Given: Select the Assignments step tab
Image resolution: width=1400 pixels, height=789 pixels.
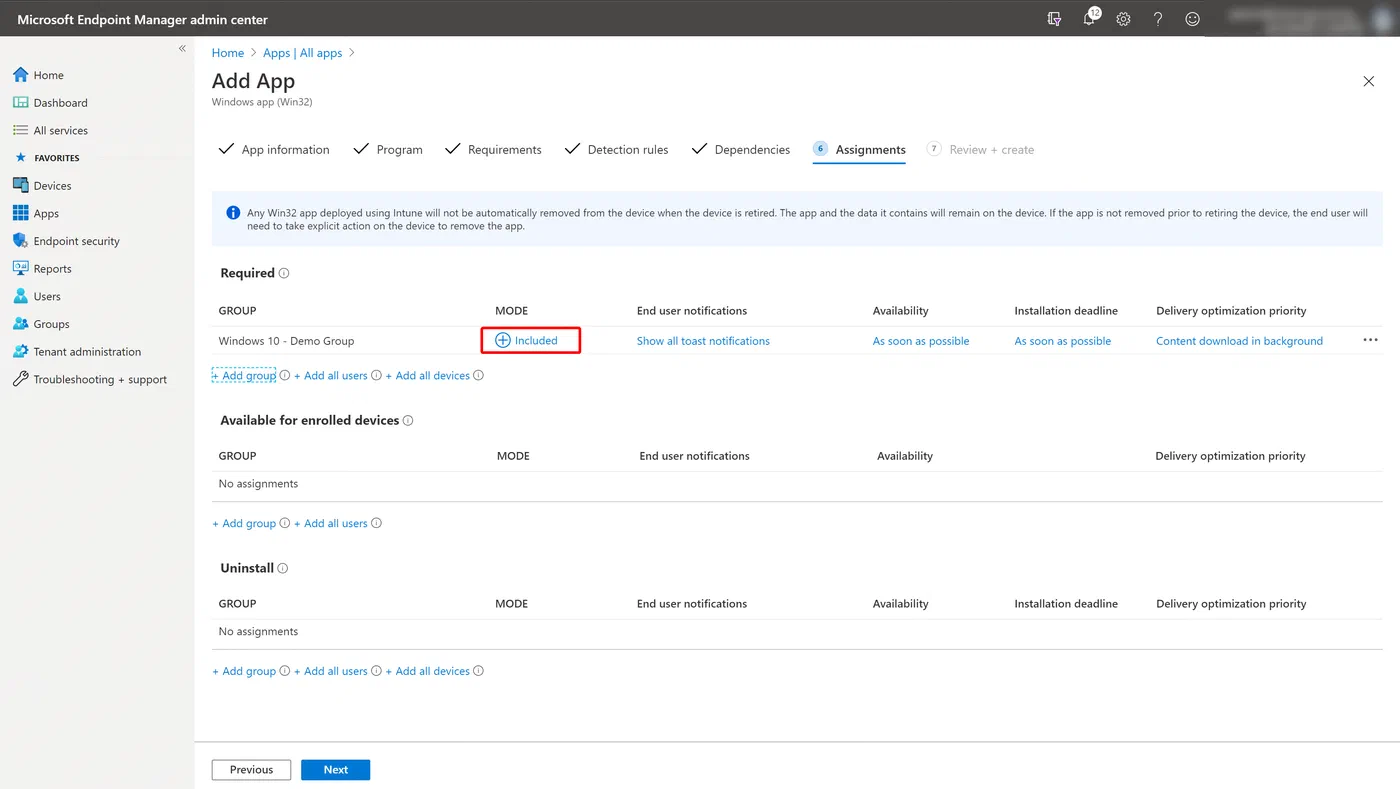Looking at the screenshot, I should tap(859, 150).
